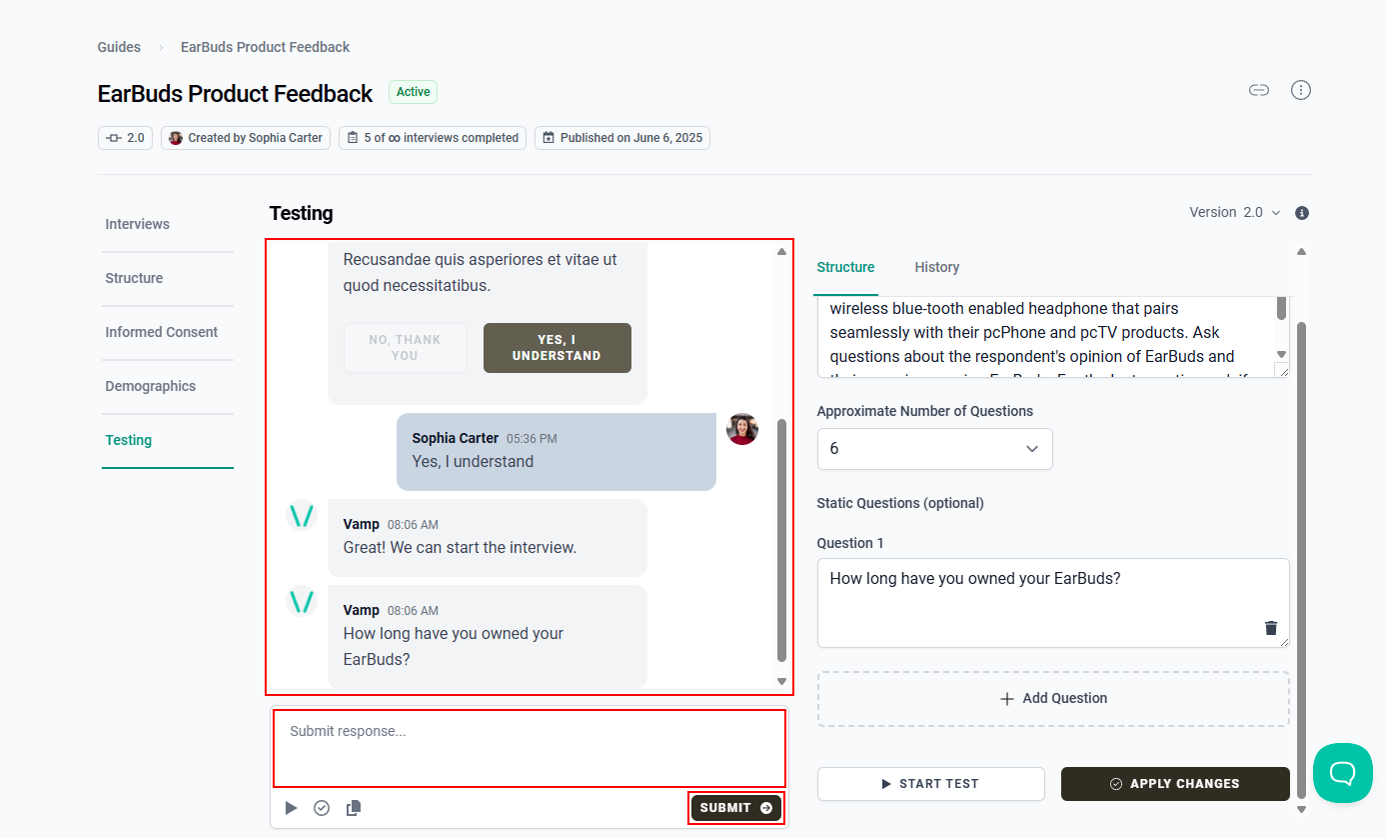This screenshot has width=1386, height=838.
Task: Click play icon below response box
Action: pos(291,808)
